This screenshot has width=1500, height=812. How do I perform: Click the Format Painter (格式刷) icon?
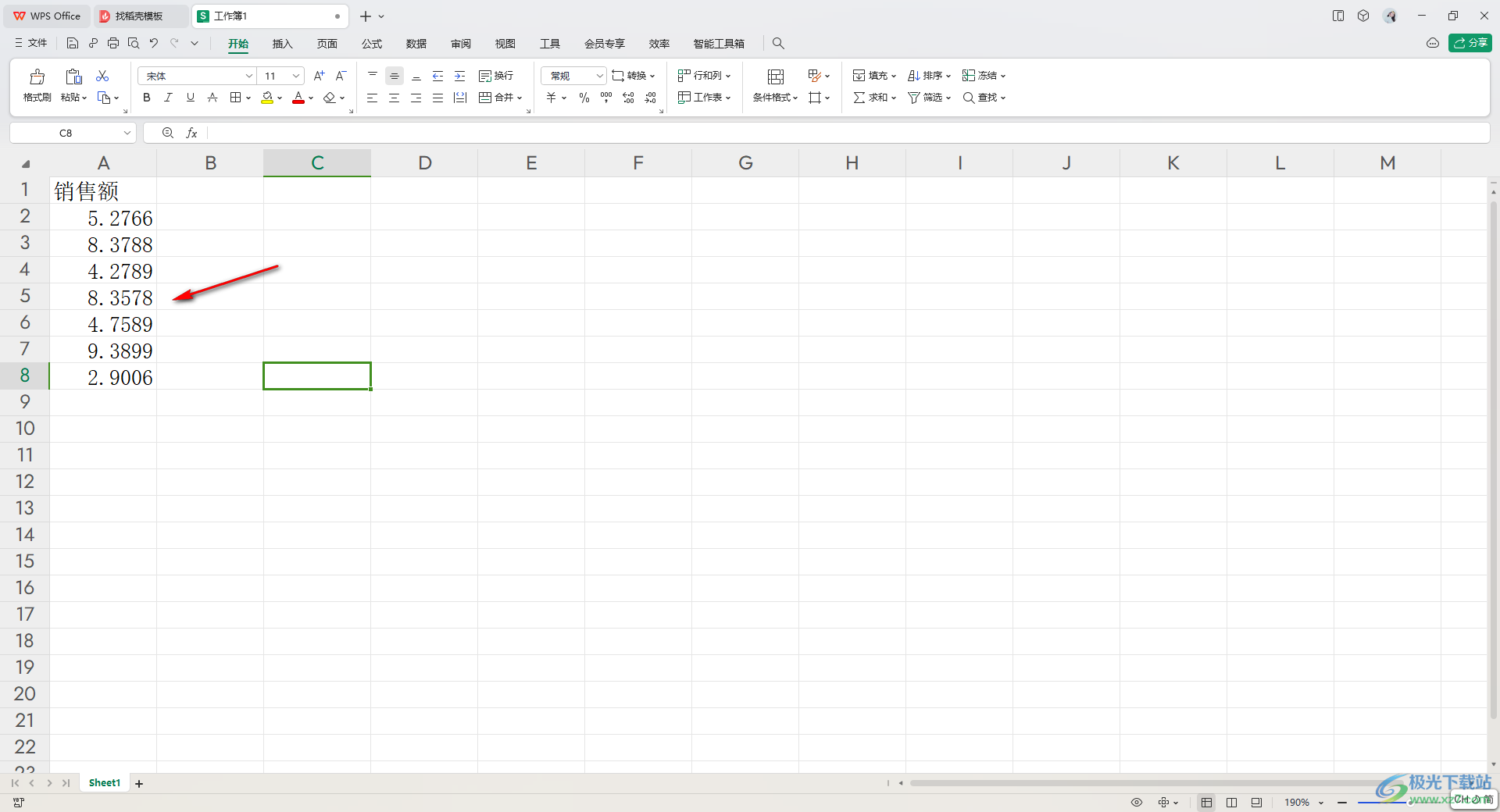click(37, 77)
